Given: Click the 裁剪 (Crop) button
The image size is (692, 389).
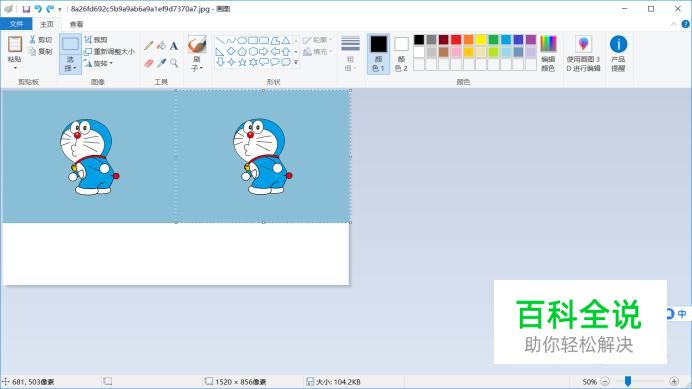Looking at the screenshot, I should coord(96,39).
